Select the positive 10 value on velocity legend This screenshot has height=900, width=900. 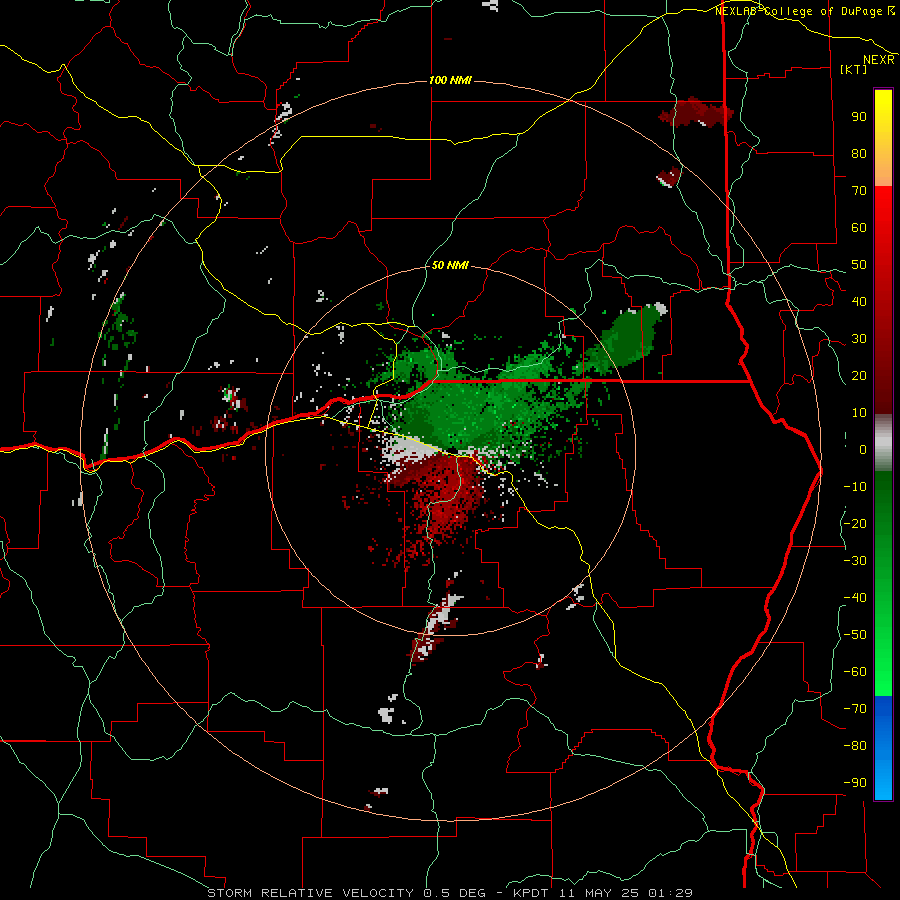pyautogui.click(x=859, y=413)
